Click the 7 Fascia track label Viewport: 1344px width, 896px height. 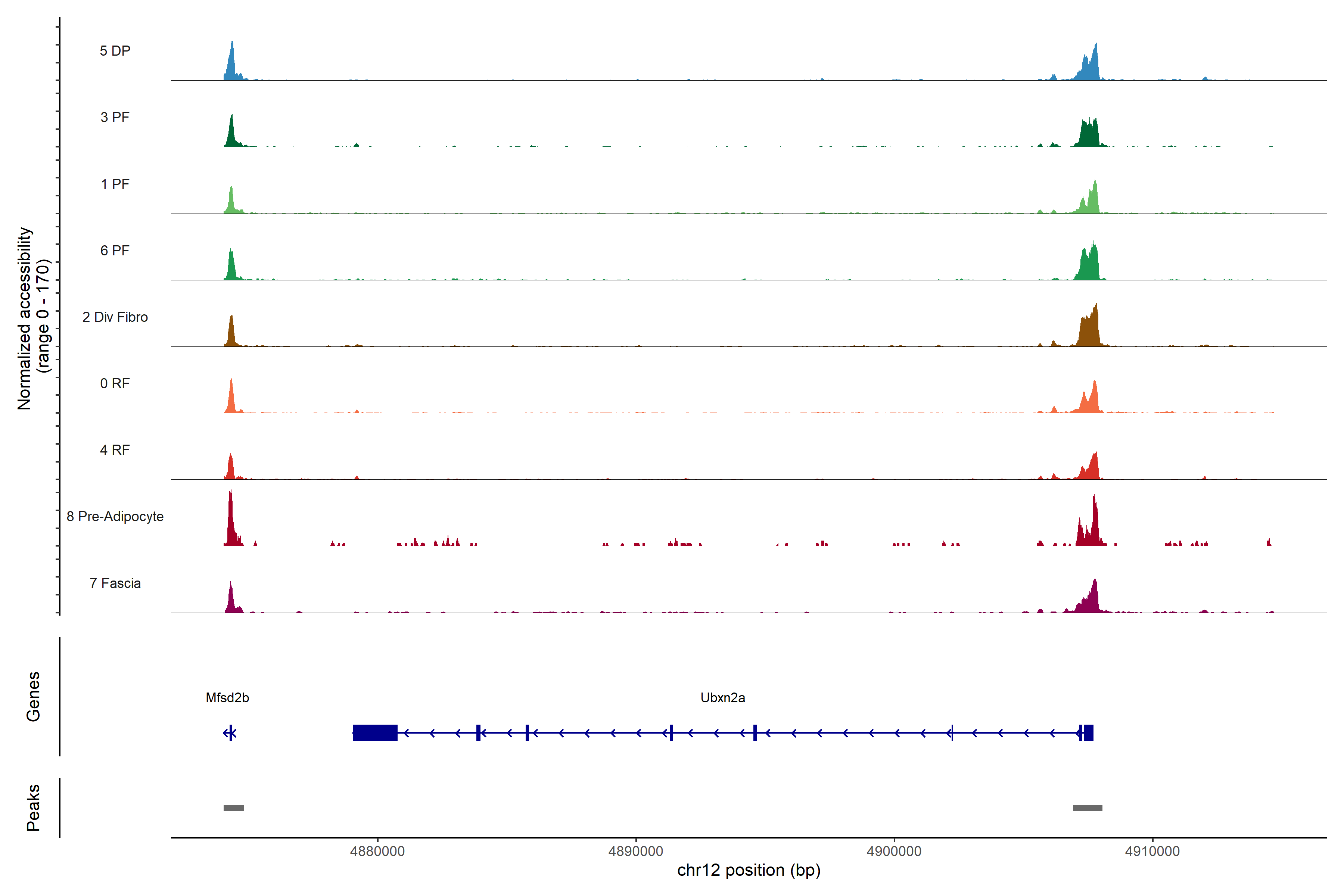click(115, 584)
